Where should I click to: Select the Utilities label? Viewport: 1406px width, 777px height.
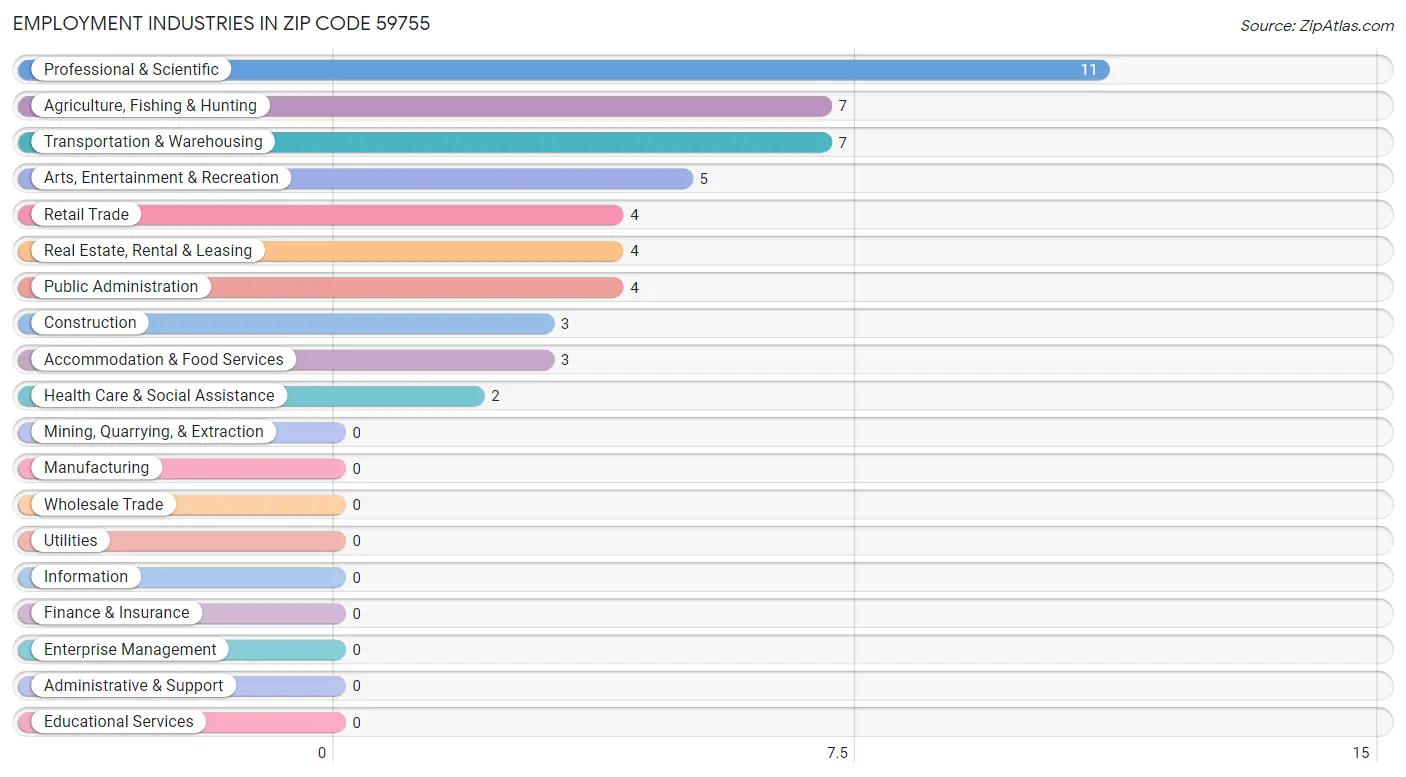pos(71,540)
